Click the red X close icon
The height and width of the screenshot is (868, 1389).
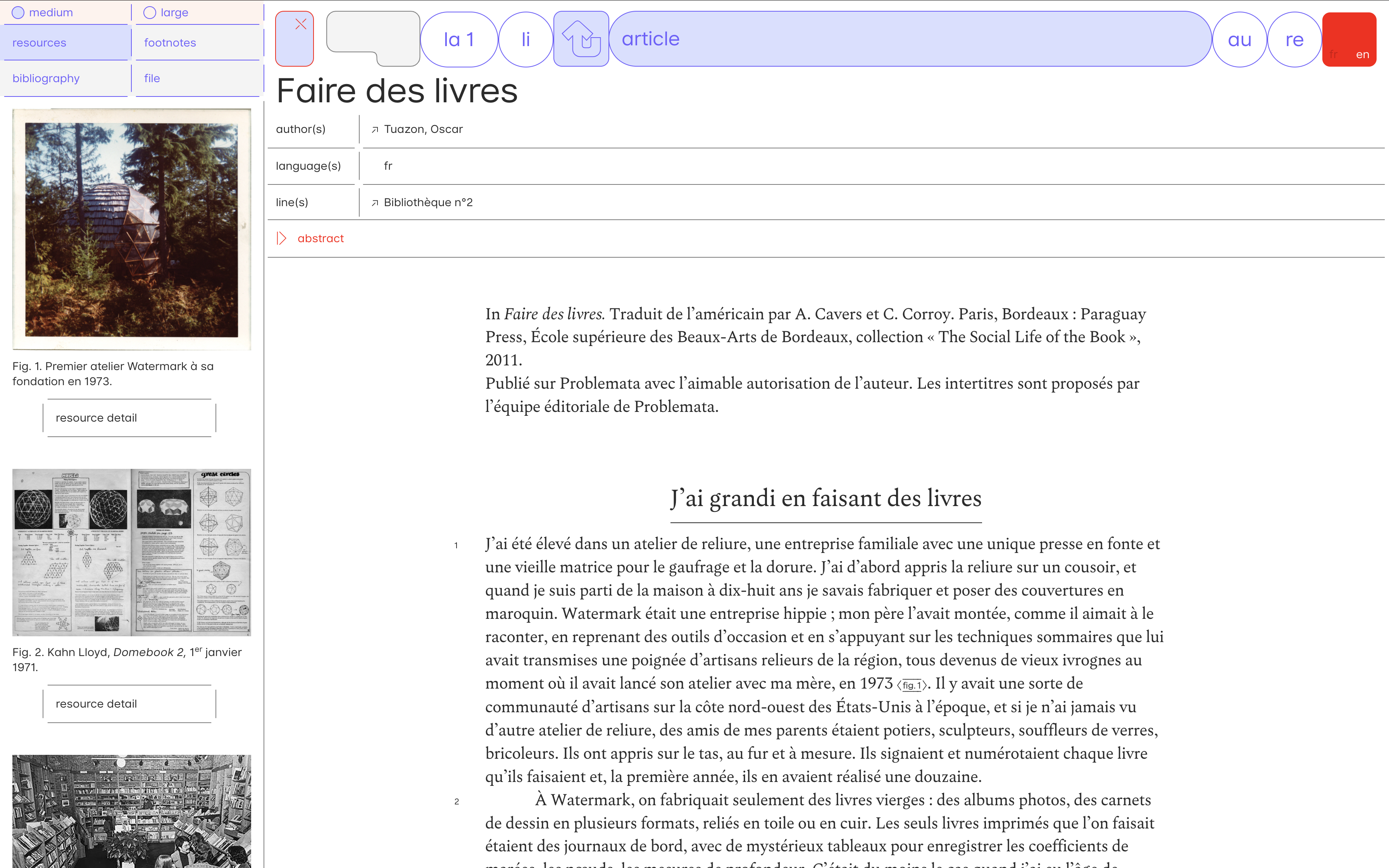click(x=300, y=25)
